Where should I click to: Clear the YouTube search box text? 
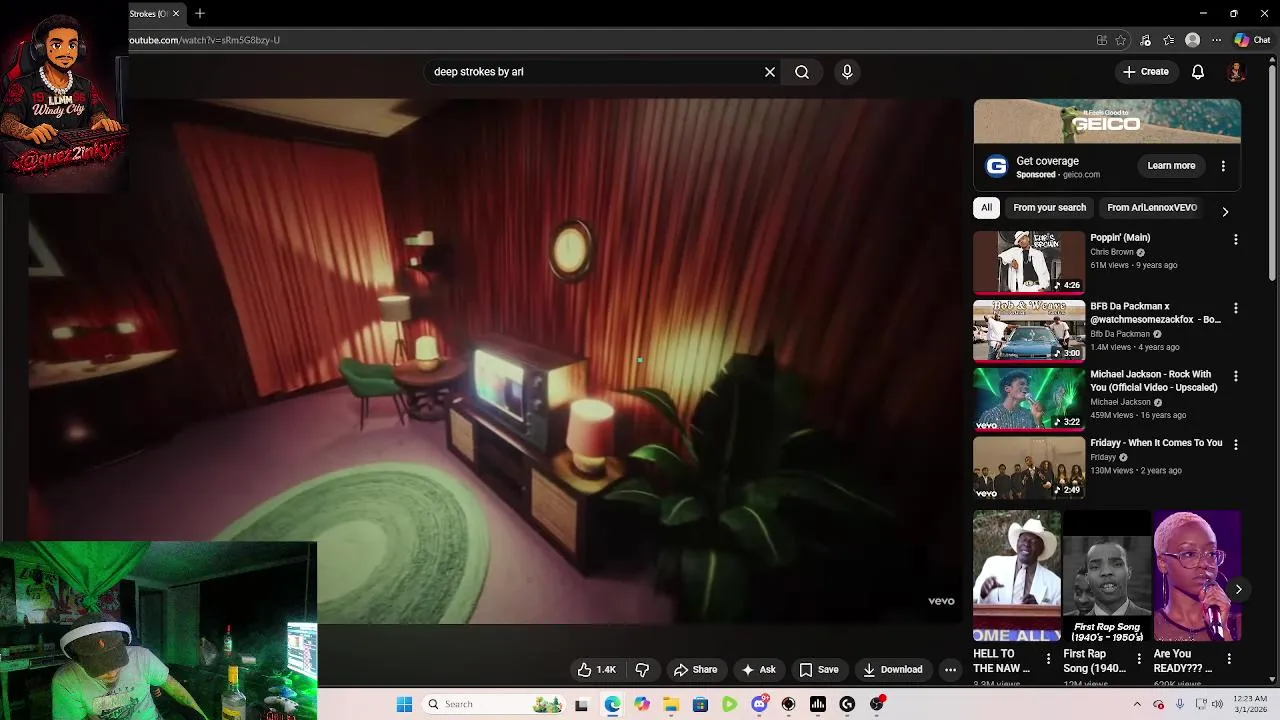coord(770,72)
